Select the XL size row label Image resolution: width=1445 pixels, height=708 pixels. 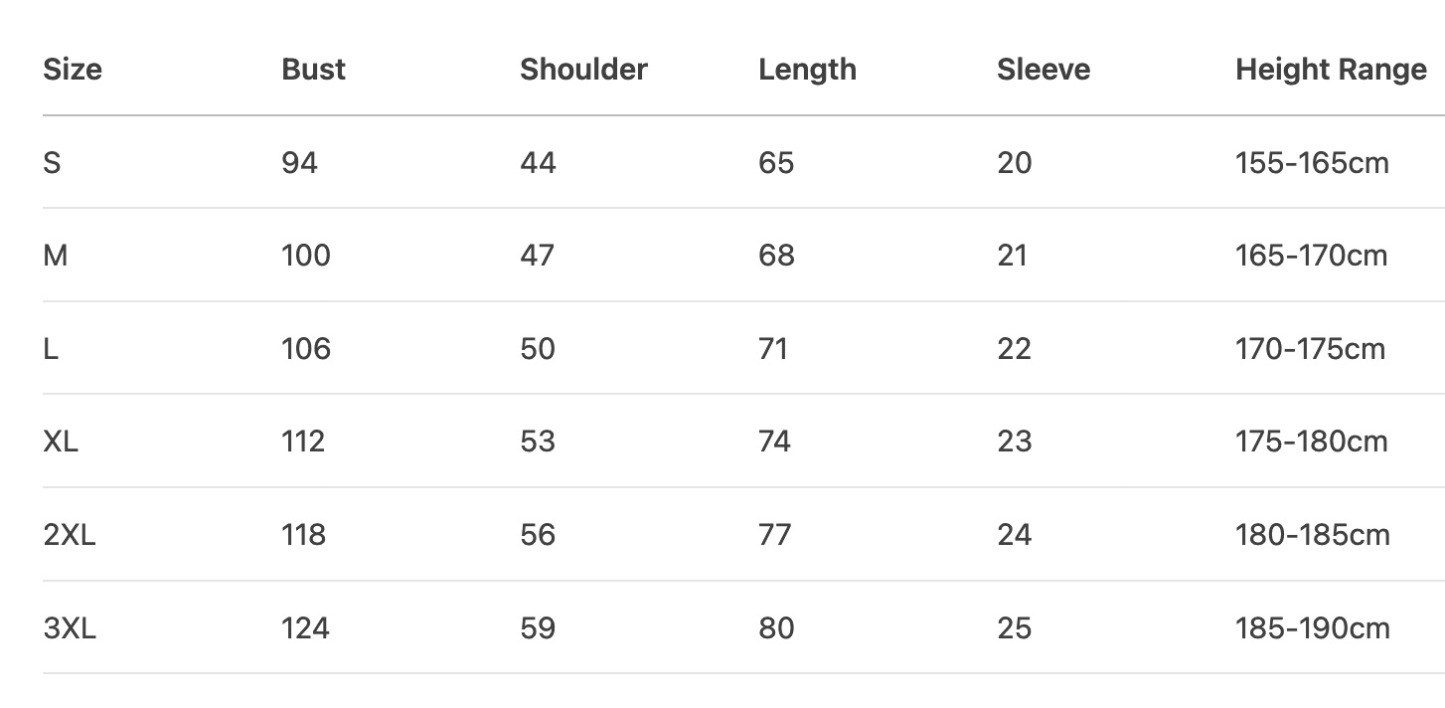[x=61, y=441]
